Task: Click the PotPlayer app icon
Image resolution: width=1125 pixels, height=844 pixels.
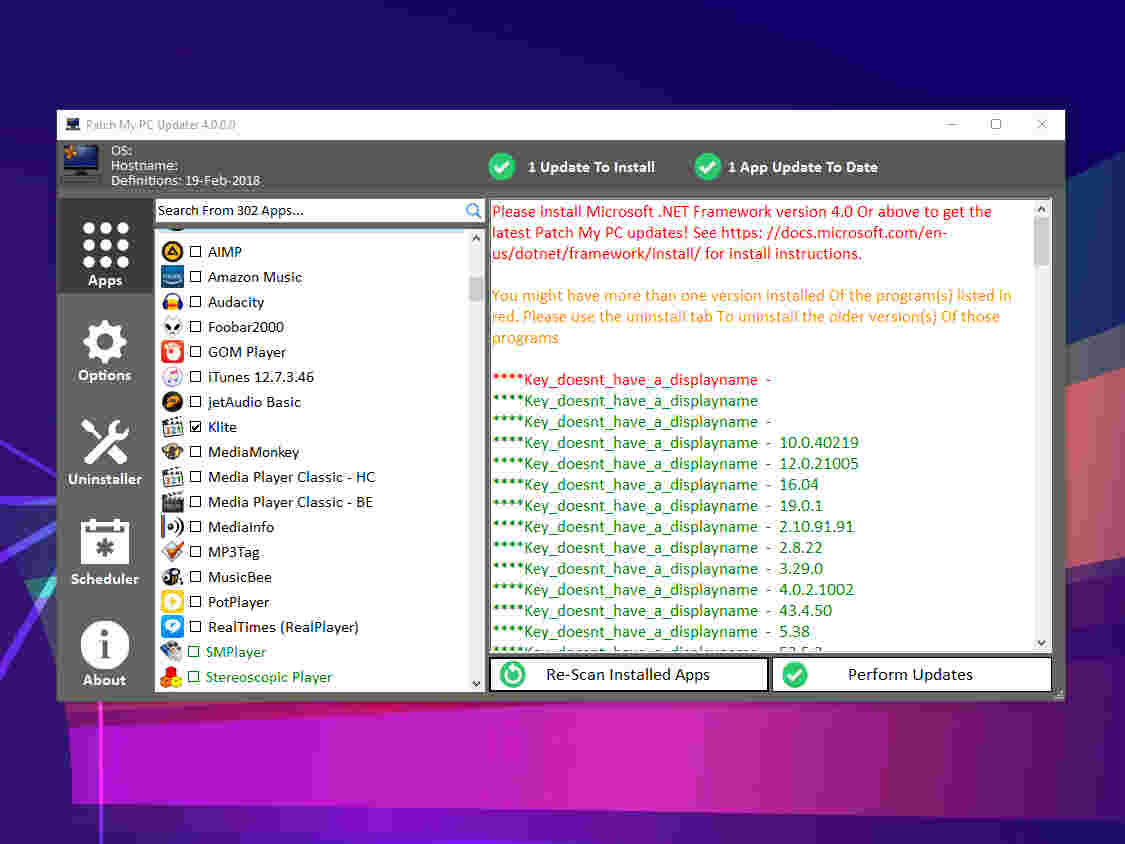Action: point(172,601)
